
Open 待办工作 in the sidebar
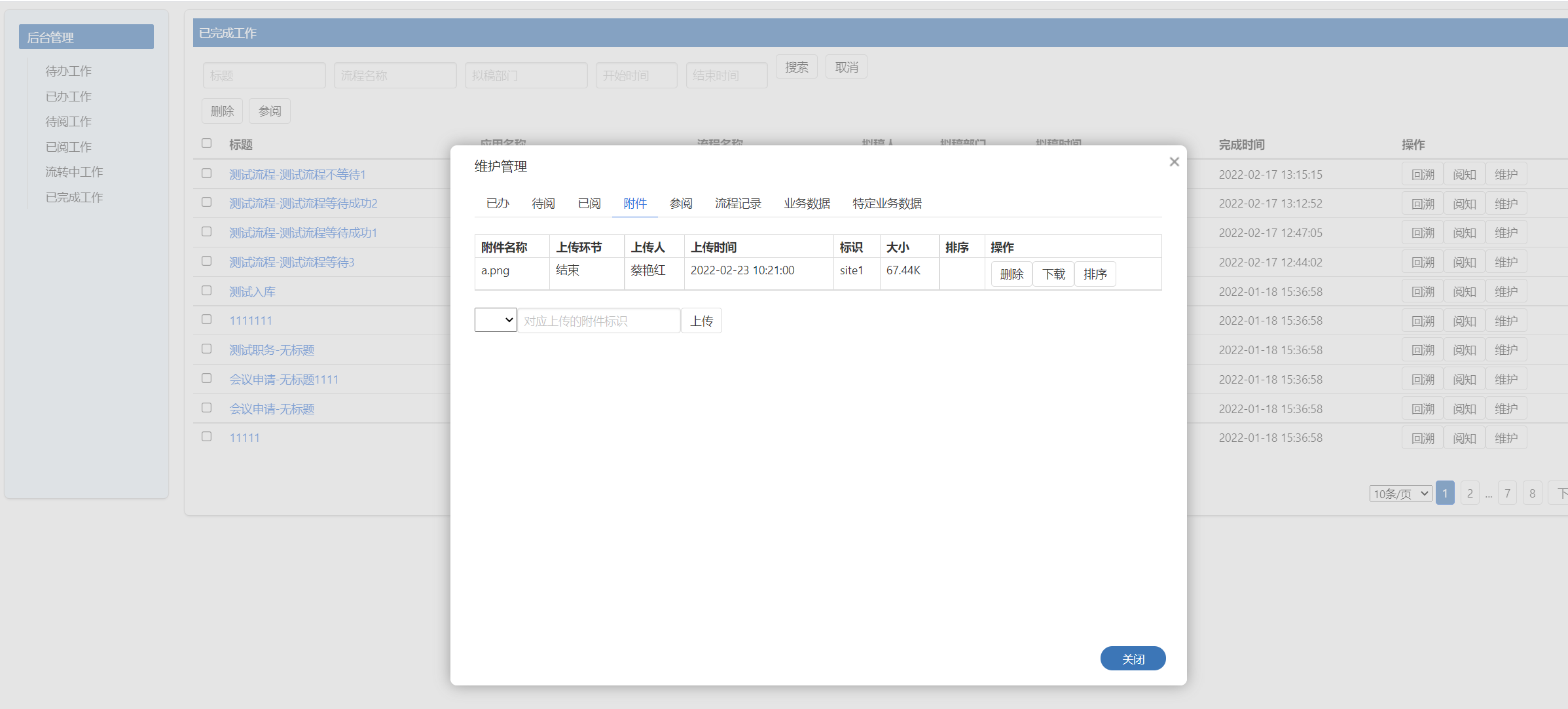[69, 71]
